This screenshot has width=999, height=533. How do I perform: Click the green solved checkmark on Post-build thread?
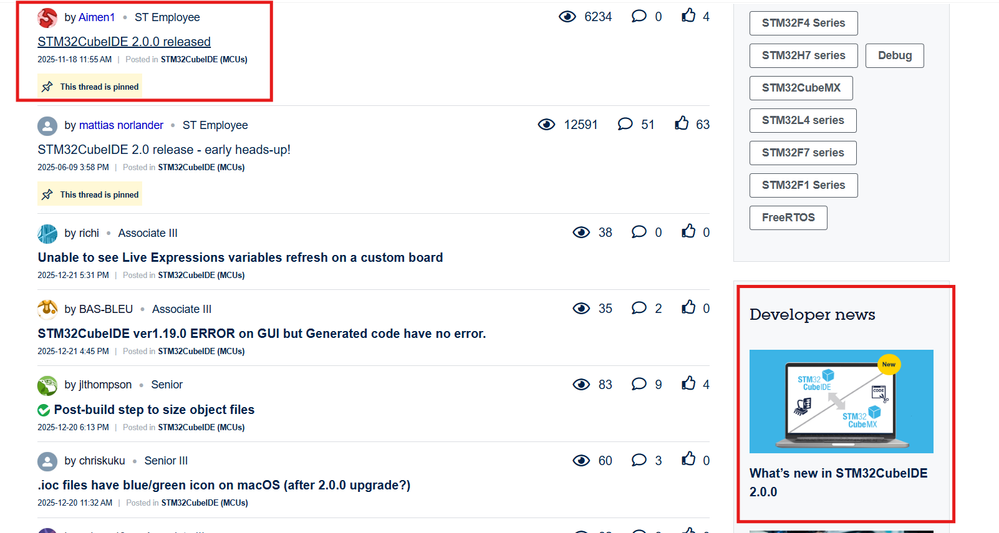[43, 410]
